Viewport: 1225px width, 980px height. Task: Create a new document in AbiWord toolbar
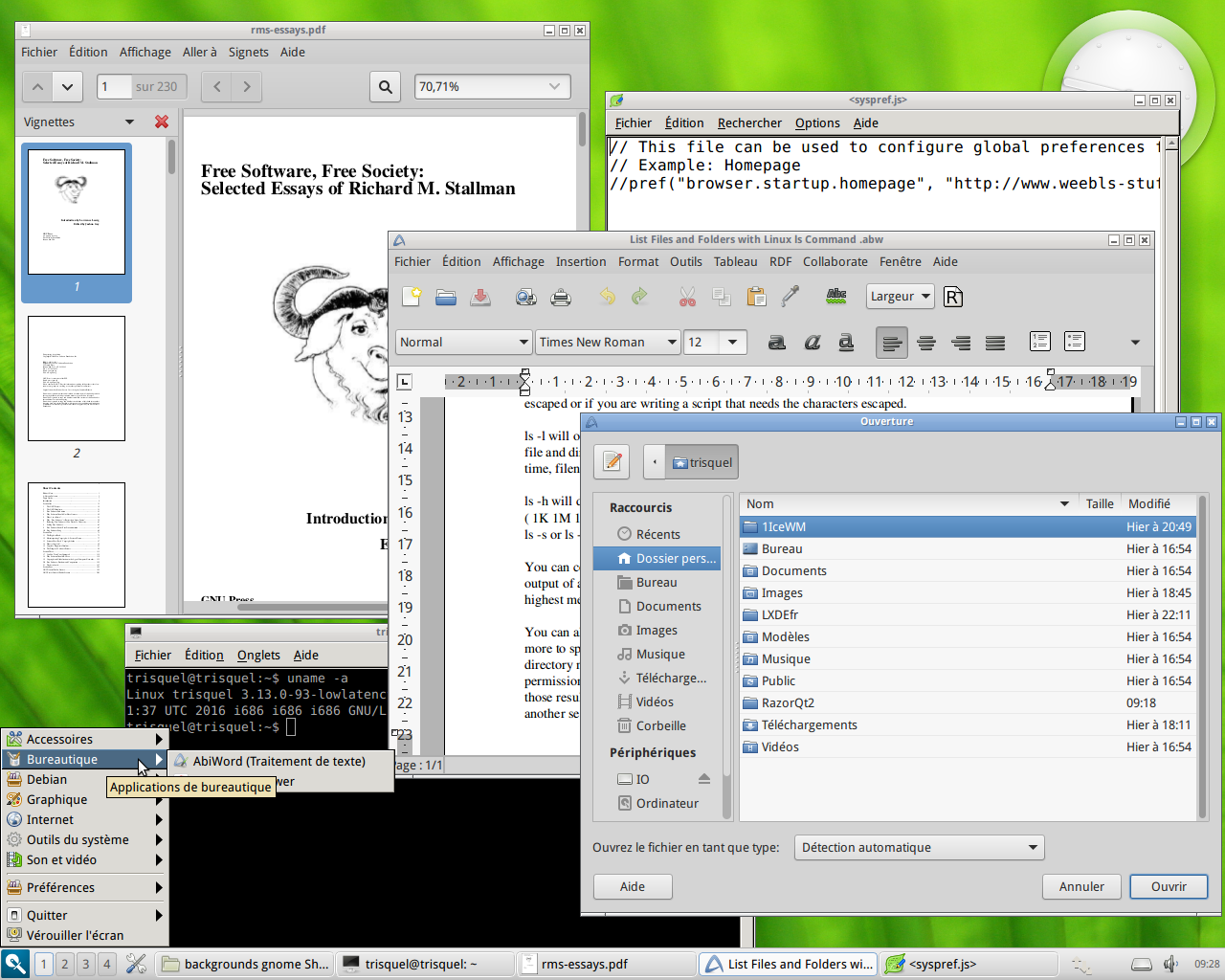point(412,297)
